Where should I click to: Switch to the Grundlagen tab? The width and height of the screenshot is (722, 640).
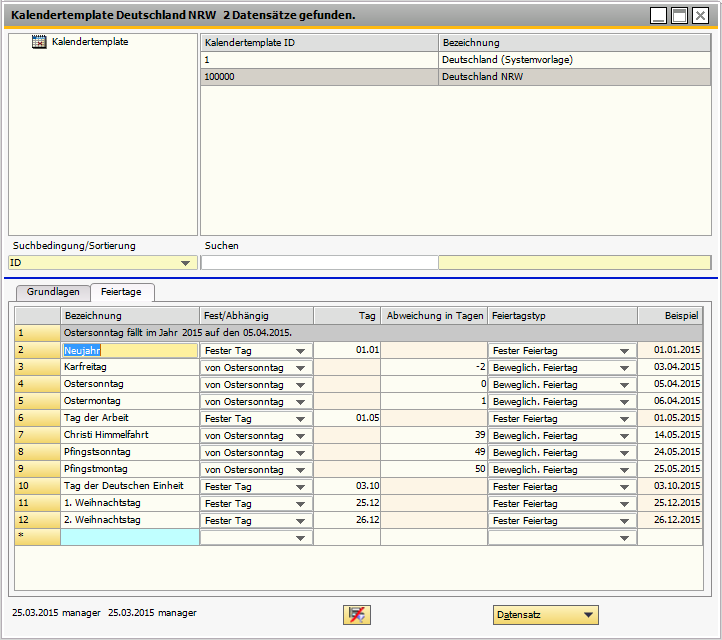54,293
